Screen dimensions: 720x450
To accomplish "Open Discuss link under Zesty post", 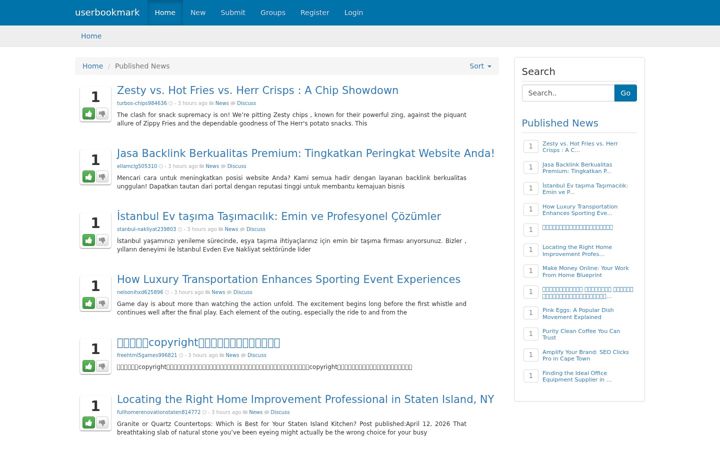I will [x=246, y=103].
